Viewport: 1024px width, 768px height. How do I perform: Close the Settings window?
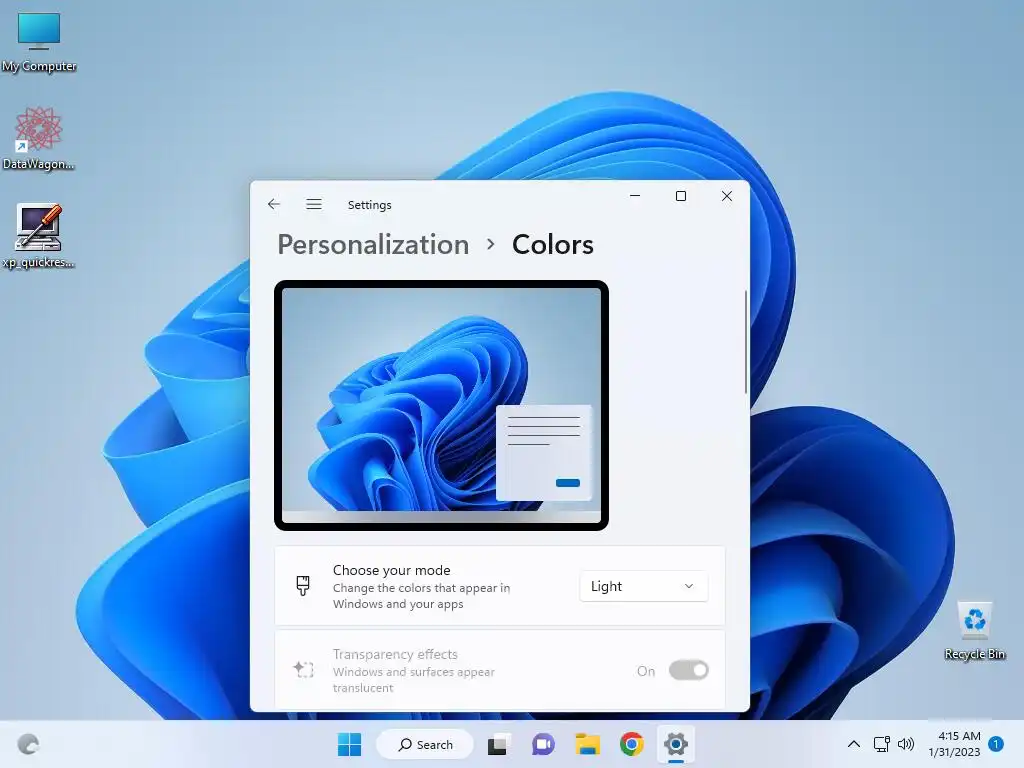(x=727, y=196)
